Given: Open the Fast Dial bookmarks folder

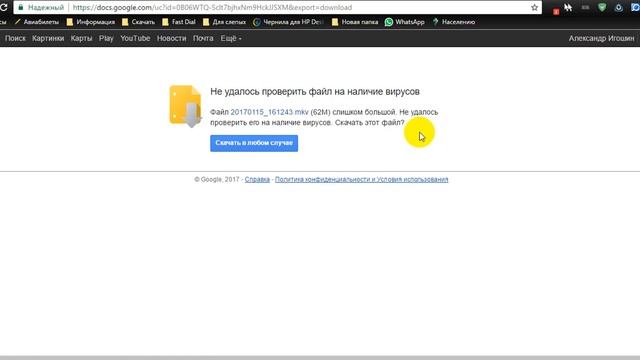Looking at the screenshot, I should 179,22.
